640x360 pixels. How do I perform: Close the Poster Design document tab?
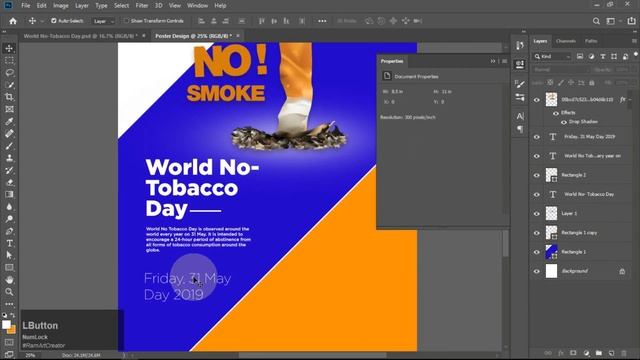[x=238, y=36]
